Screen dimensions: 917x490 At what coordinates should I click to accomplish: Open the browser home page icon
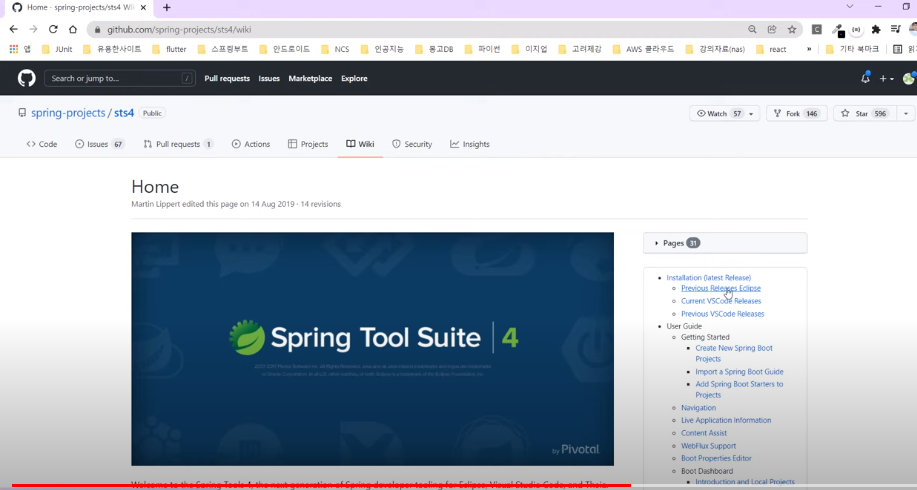(73, 29)
